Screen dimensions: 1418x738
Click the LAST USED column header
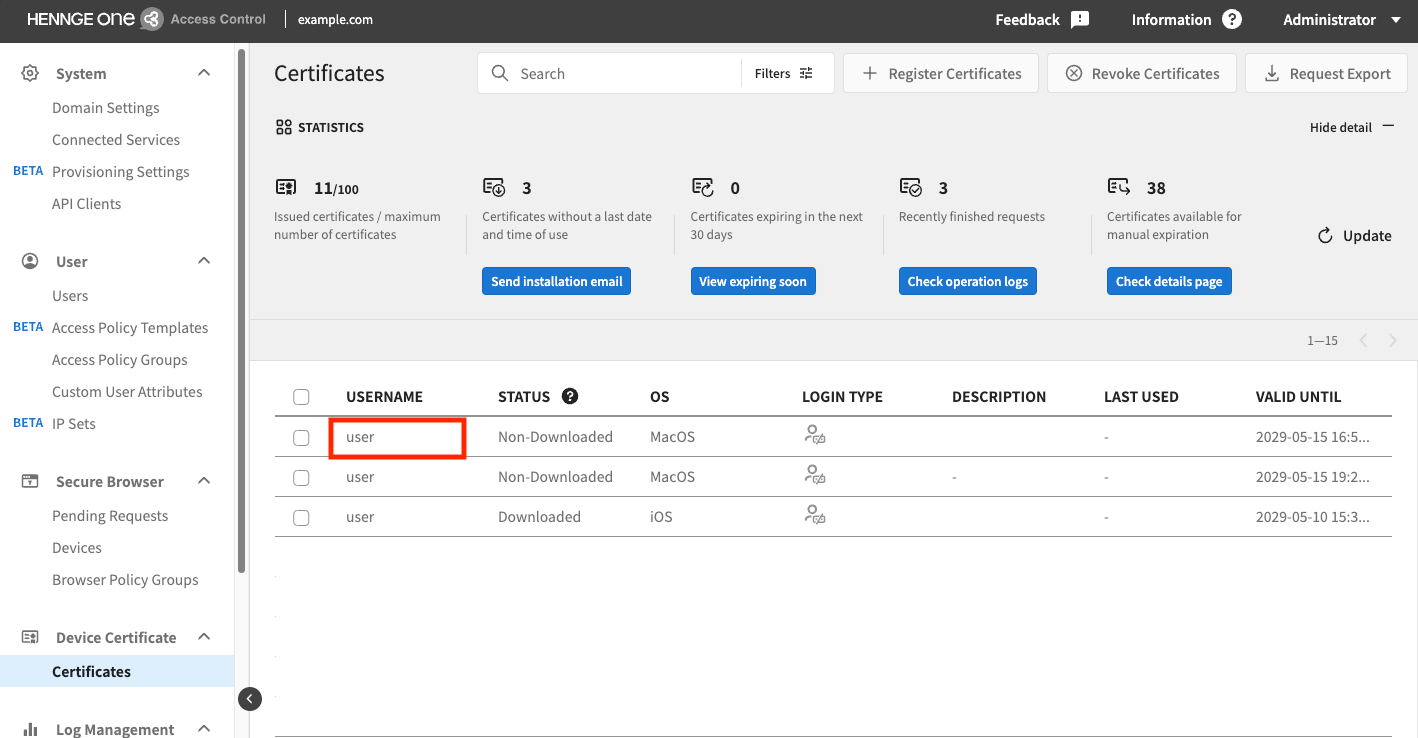coord(1141,397)
